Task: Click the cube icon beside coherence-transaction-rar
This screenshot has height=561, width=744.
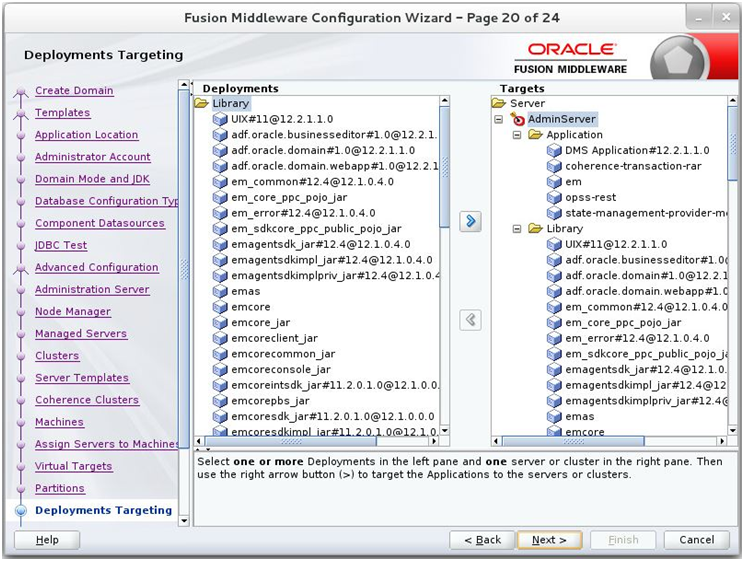Action: click(554, 166)
